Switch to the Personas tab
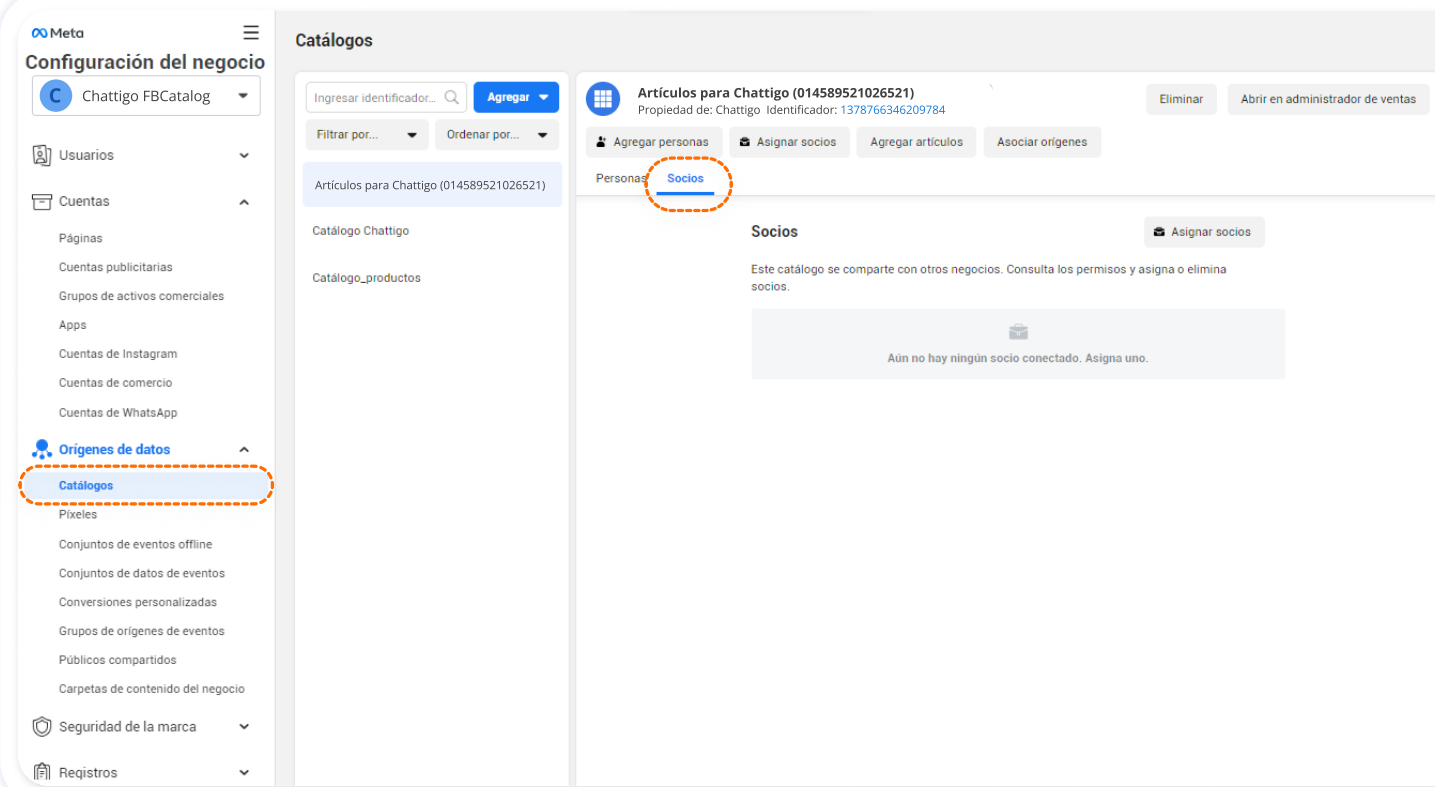Screen dimensions: 1435x787 click(620, 178)
